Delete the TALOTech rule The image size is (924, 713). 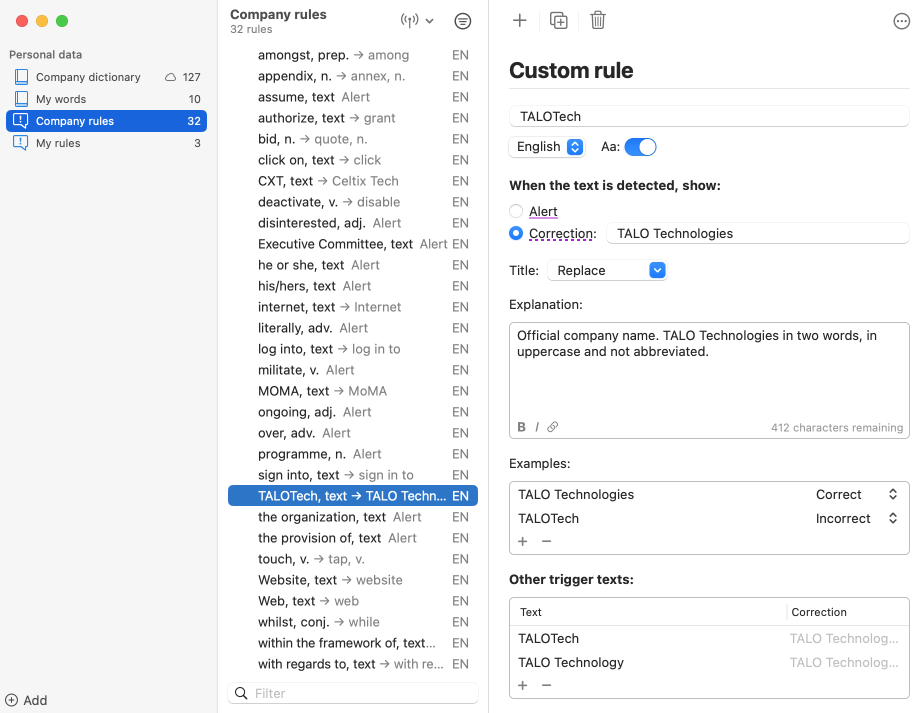(x=598, y=20)
